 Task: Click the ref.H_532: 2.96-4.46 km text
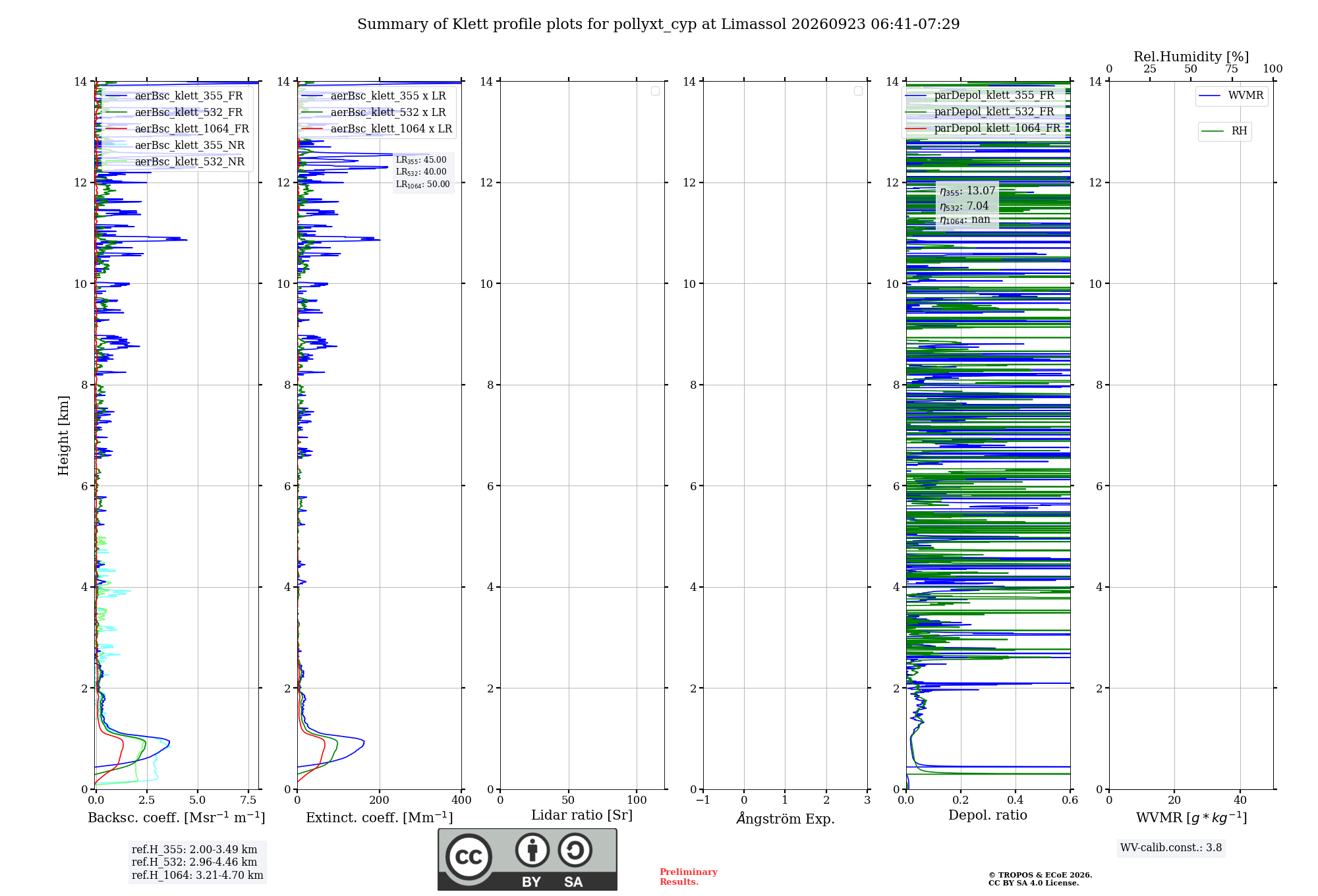click(194, 862)
